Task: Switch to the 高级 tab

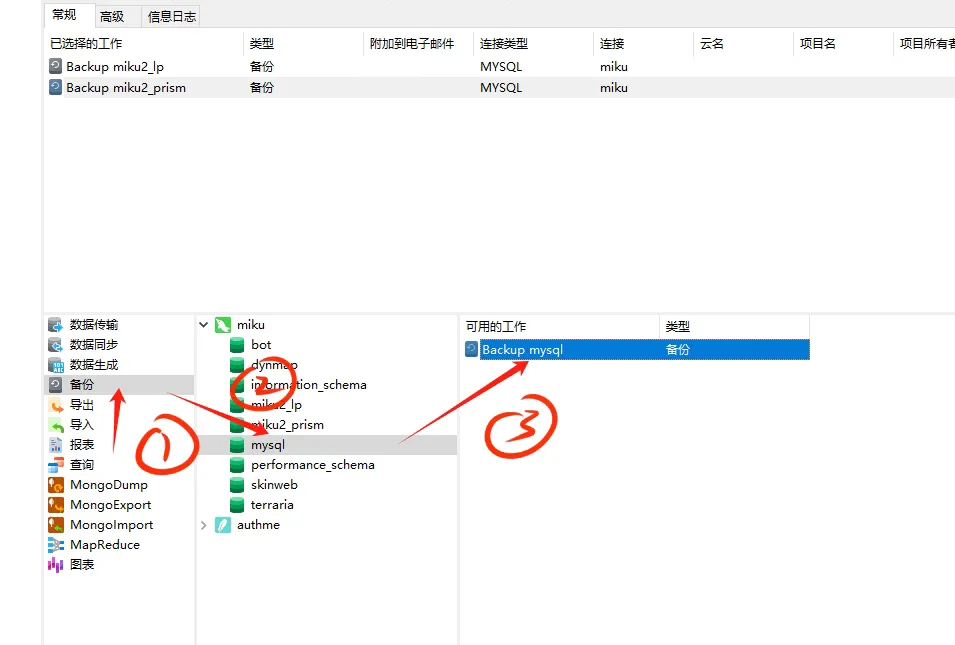Action: (112, 16)
